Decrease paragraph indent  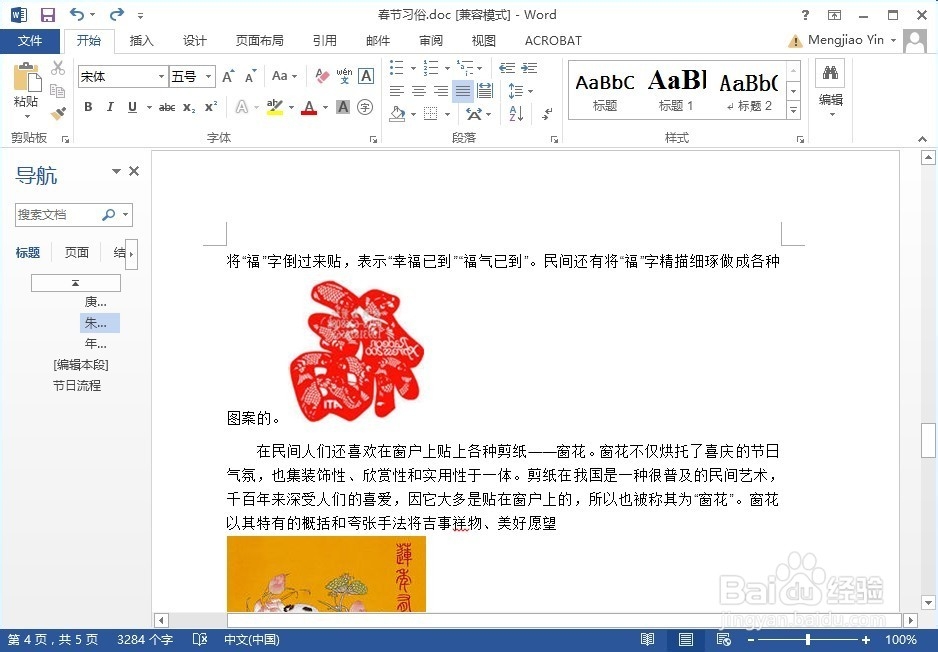tap(507, 68)
